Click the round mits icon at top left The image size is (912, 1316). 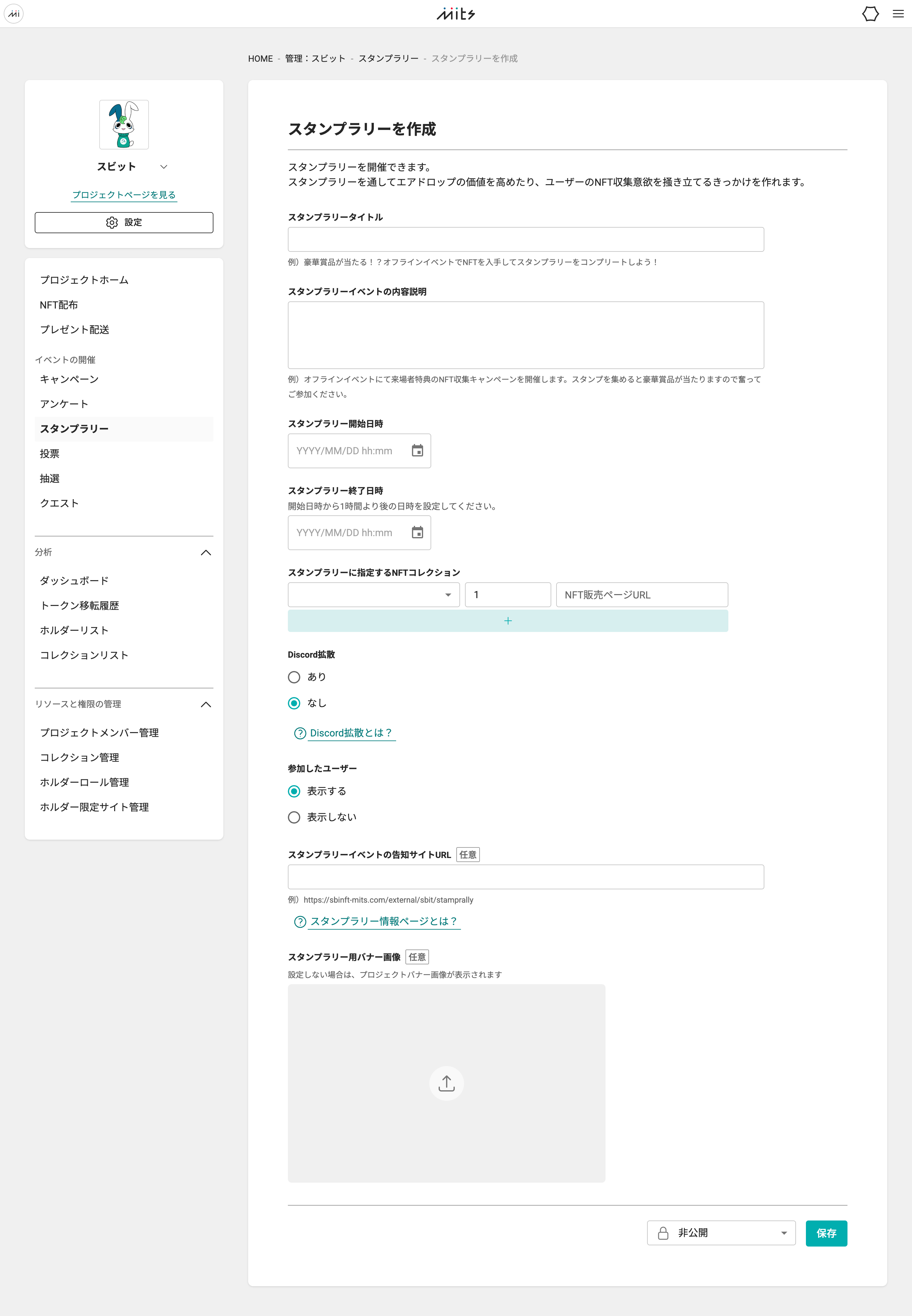coord(14,14)
